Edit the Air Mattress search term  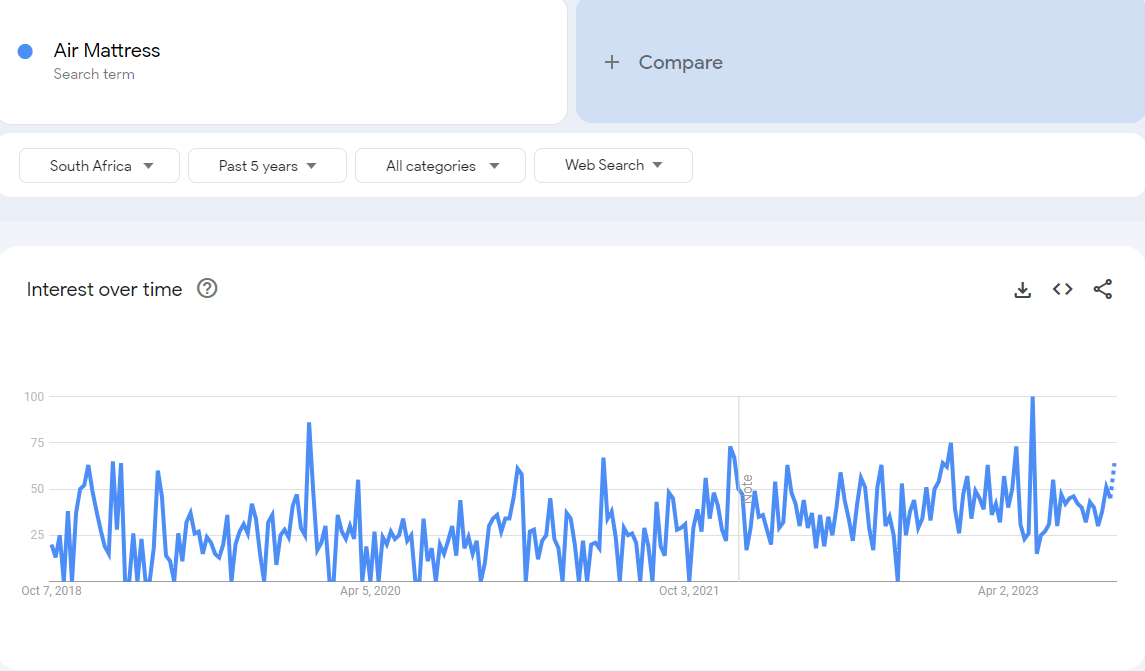[107, 50]
